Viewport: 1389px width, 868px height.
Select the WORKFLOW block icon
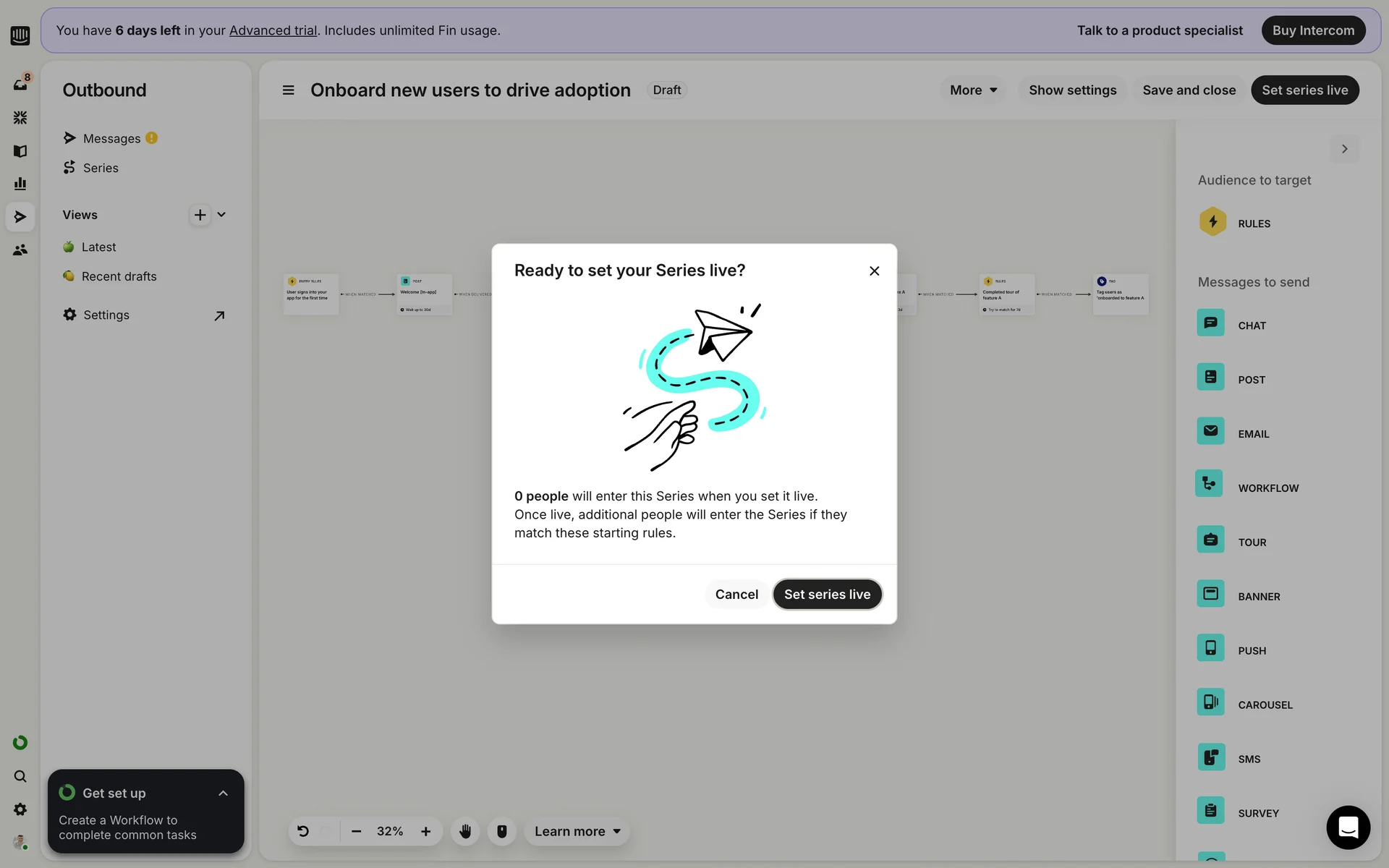[1209, 484]
